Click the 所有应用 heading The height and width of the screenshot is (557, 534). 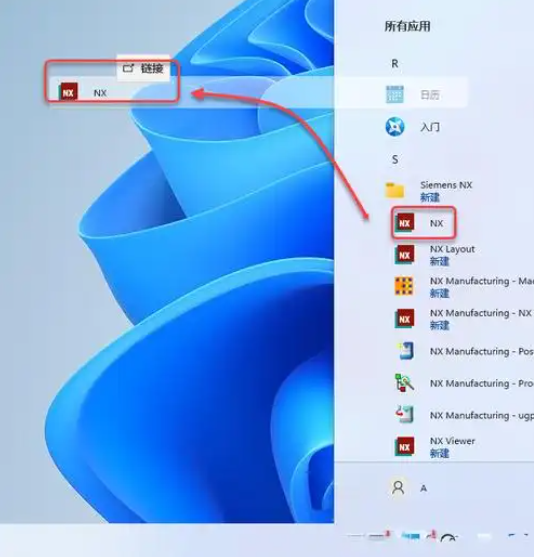tap(408, 26)
